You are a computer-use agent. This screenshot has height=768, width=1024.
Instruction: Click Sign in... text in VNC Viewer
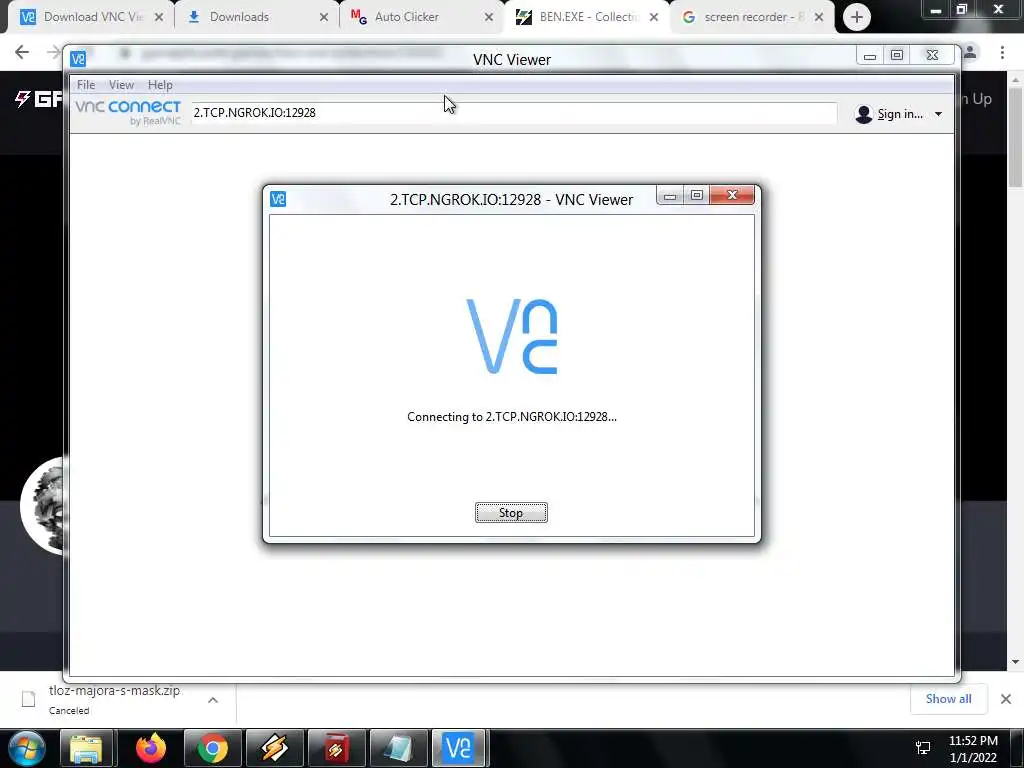900,114
